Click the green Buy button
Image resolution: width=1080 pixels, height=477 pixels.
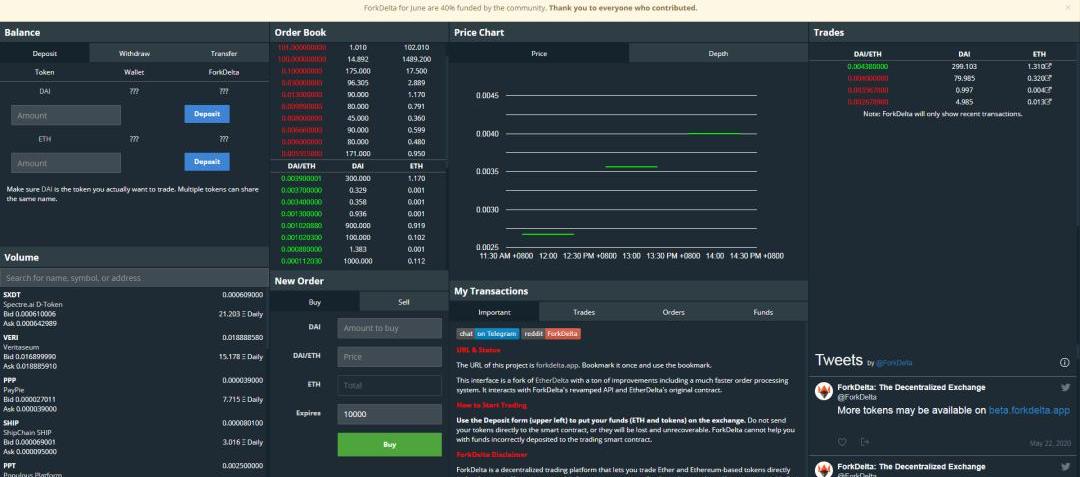[x=389, y=445]
